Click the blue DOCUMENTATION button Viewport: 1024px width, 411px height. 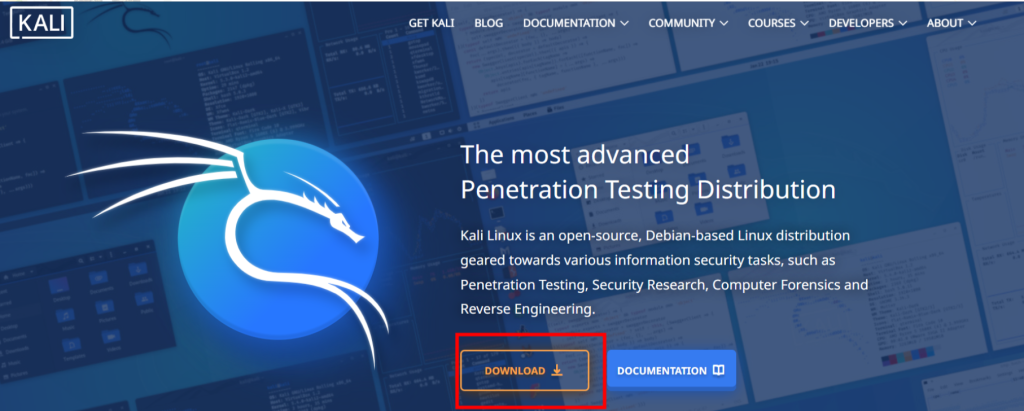coord(671,370)
